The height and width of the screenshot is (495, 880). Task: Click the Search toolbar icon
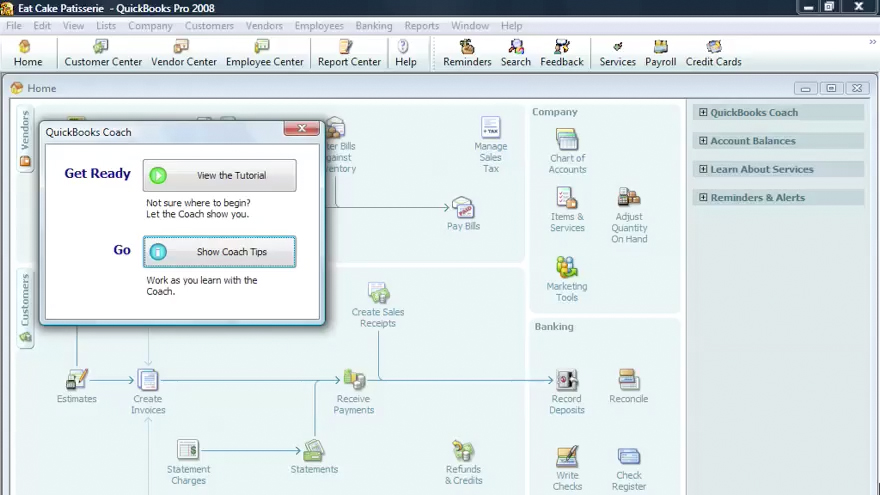(x=515, y=53)
